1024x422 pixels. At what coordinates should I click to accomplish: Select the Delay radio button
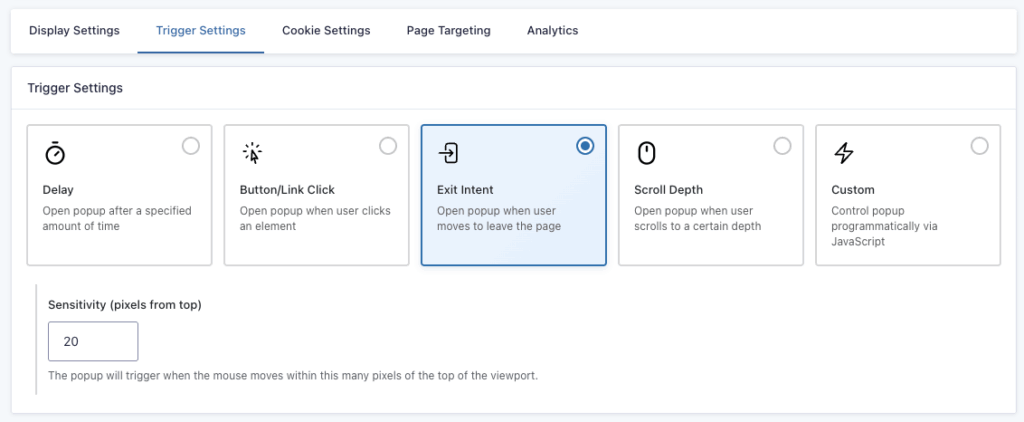[x=191, y=146]
